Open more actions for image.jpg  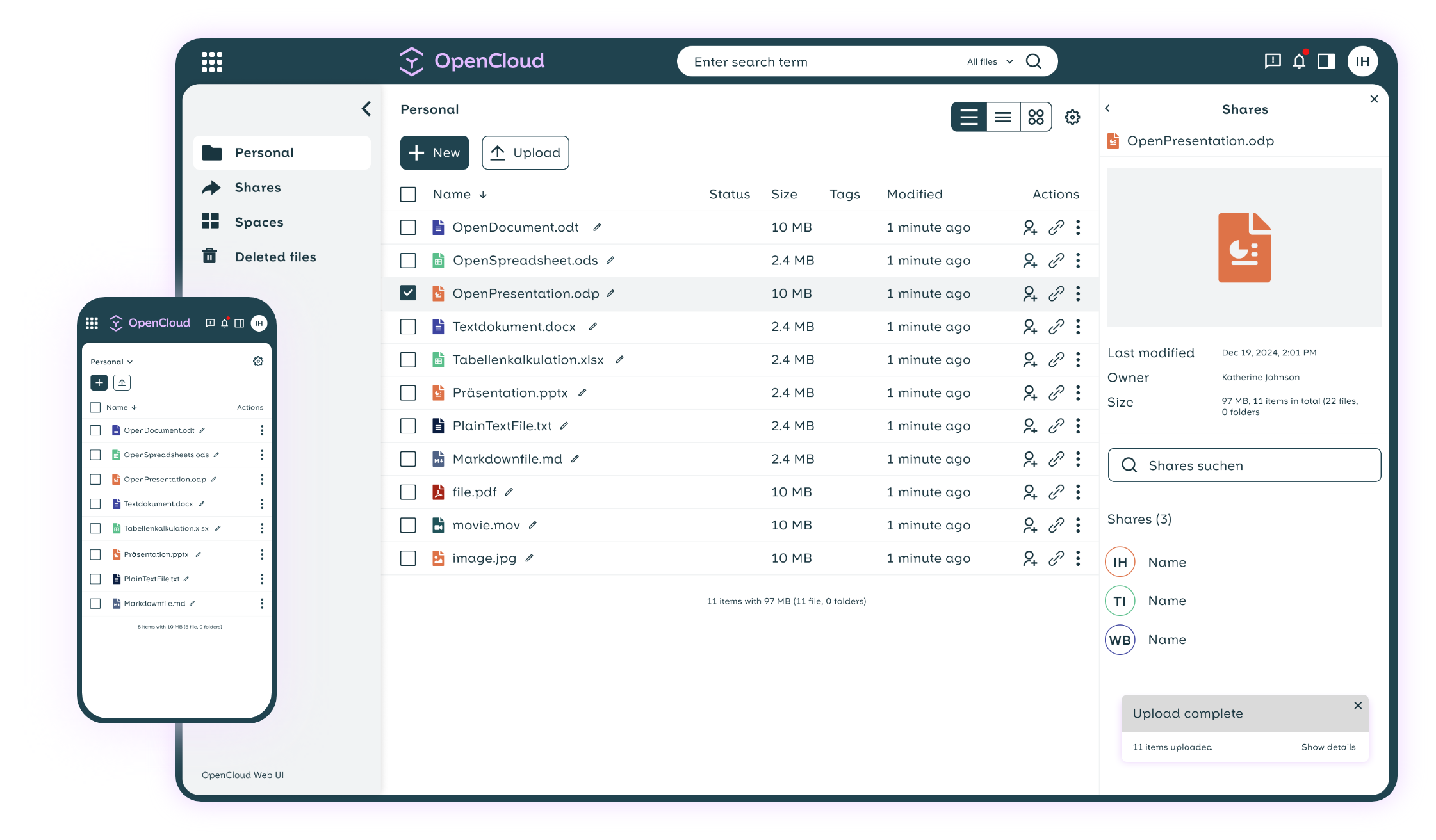click(x=1078, y=558)
